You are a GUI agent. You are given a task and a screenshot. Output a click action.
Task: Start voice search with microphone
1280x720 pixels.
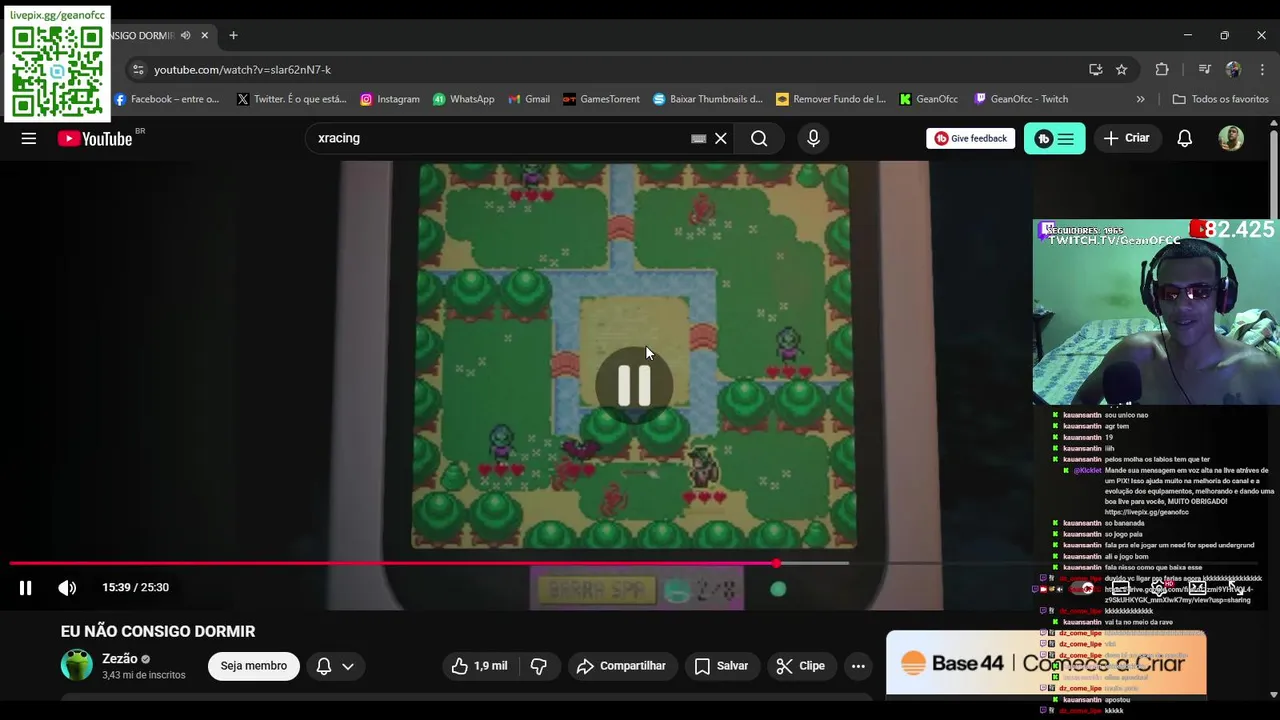[x=813, y=139]
